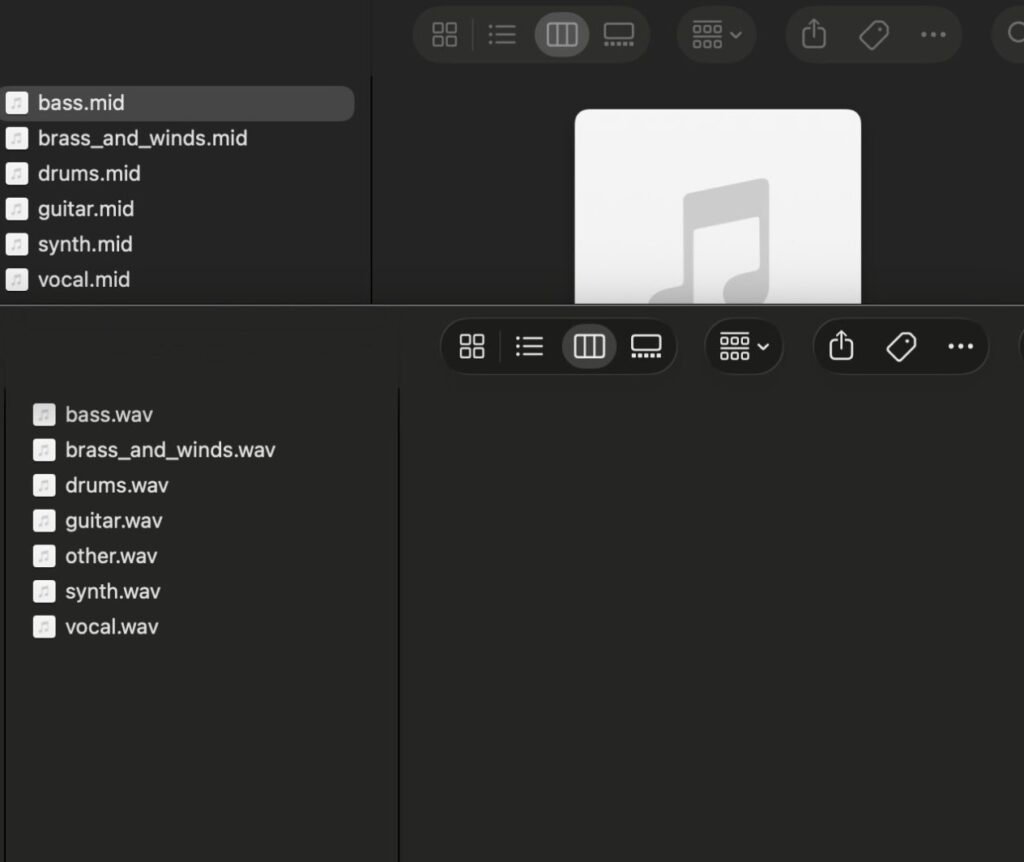Open more actions menu in upper window

point(933,35)
